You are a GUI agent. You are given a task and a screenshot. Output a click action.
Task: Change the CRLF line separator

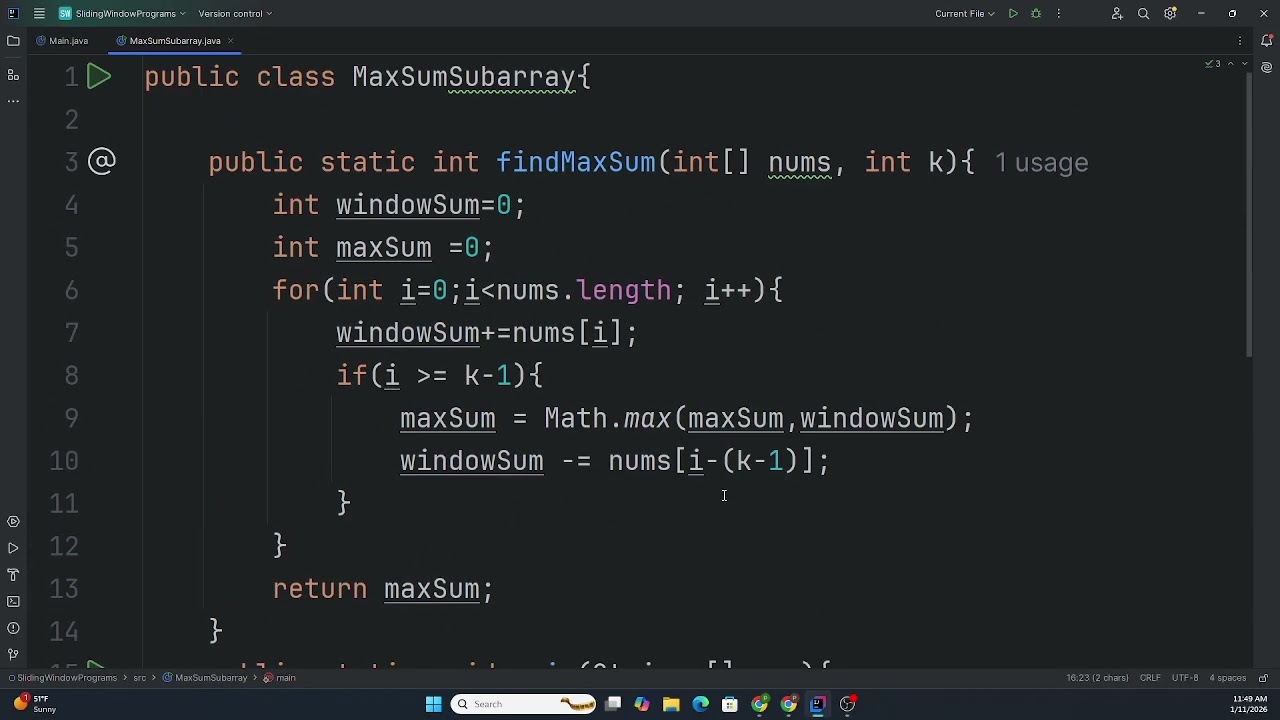pyautogui.click(x=1150, y=678)
